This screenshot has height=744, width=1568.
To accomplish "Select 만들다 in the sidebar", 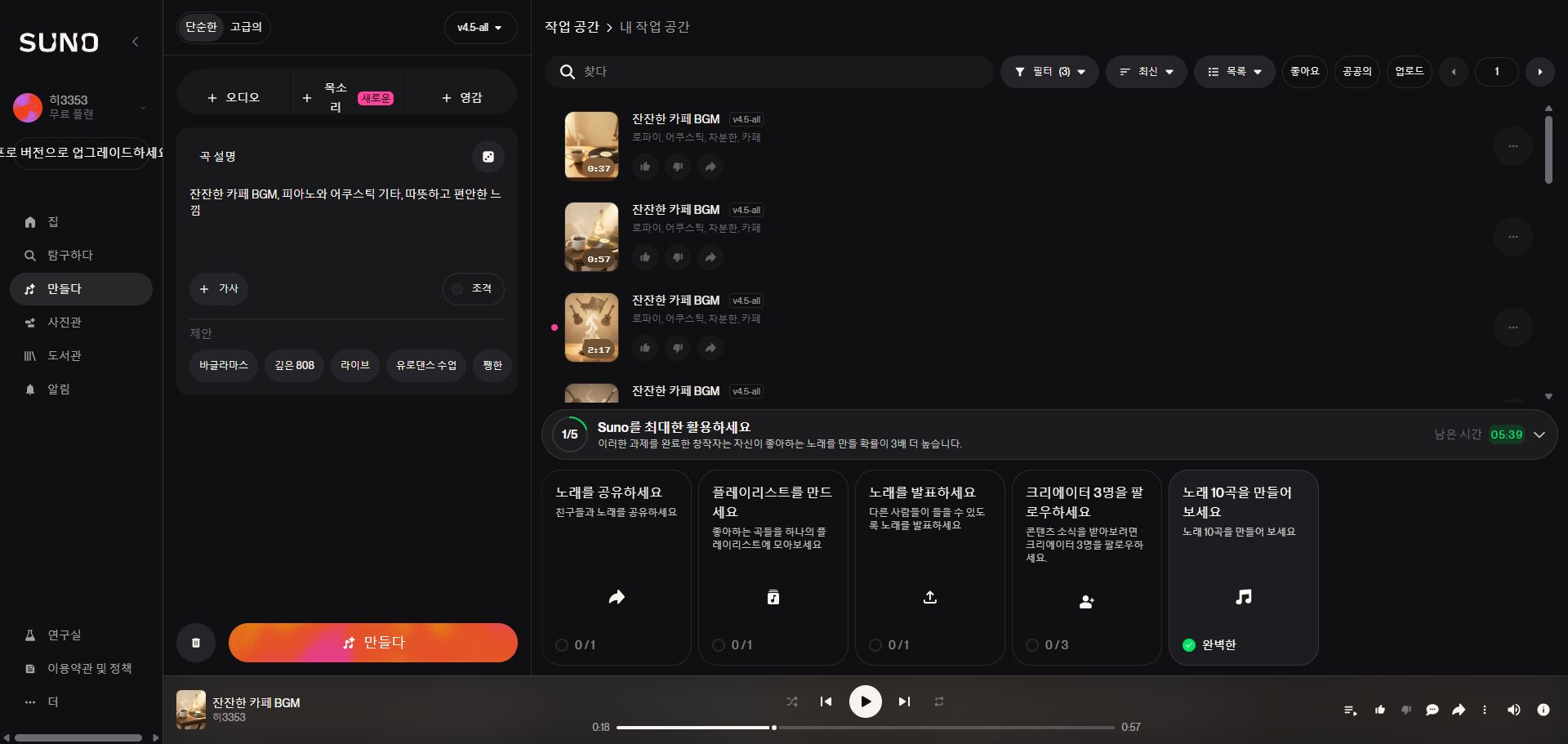I will [81, 289].
